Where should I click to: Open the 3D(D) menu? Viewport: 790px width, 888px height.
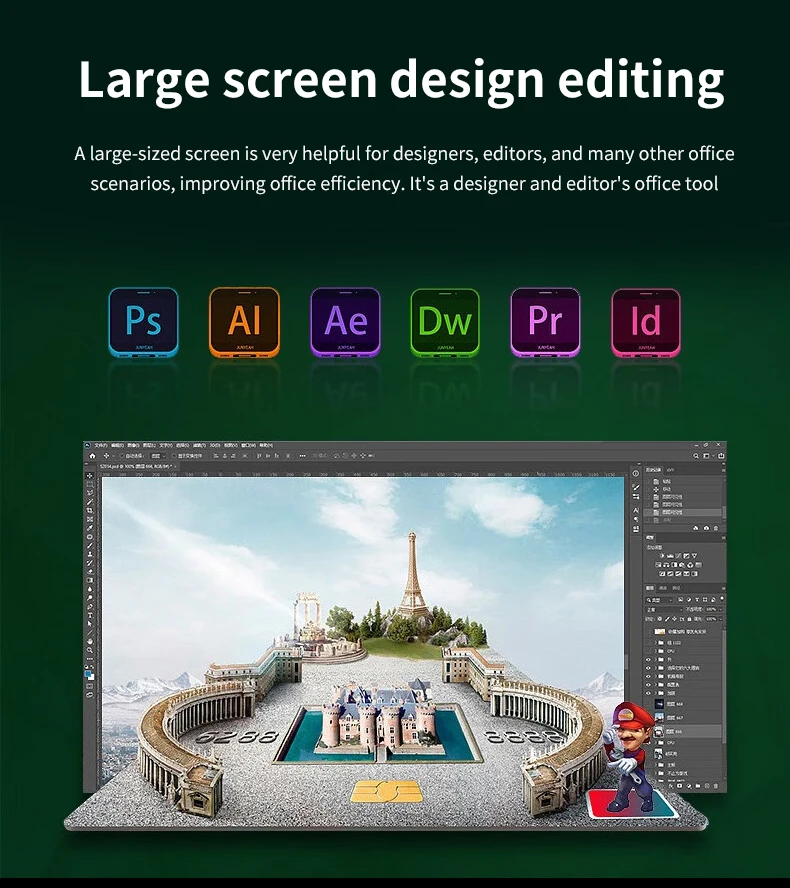tap(215, 445)
